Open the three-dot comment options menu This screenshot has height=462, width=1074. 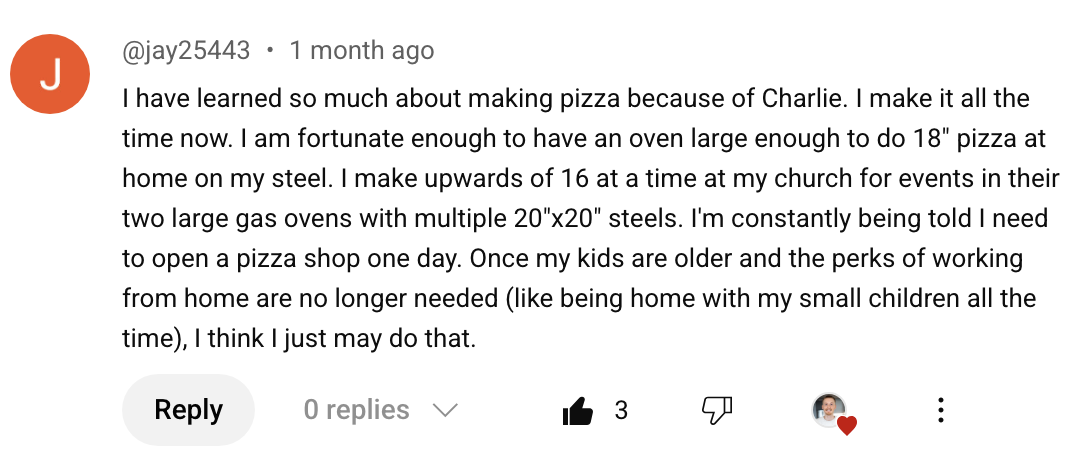940,409
